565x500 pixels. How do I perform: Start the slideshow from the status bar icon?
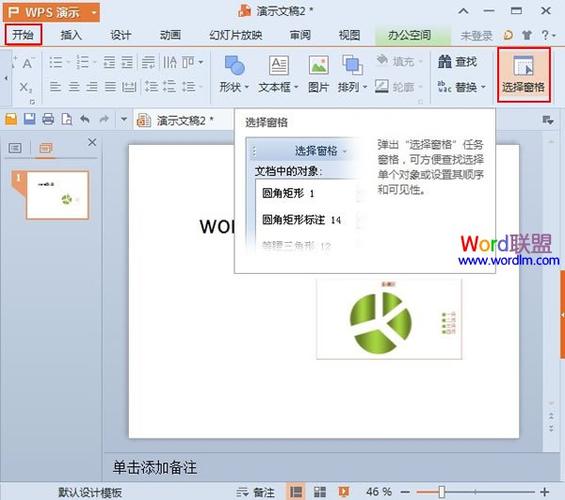pyautogui.click(x=343, y=491)
